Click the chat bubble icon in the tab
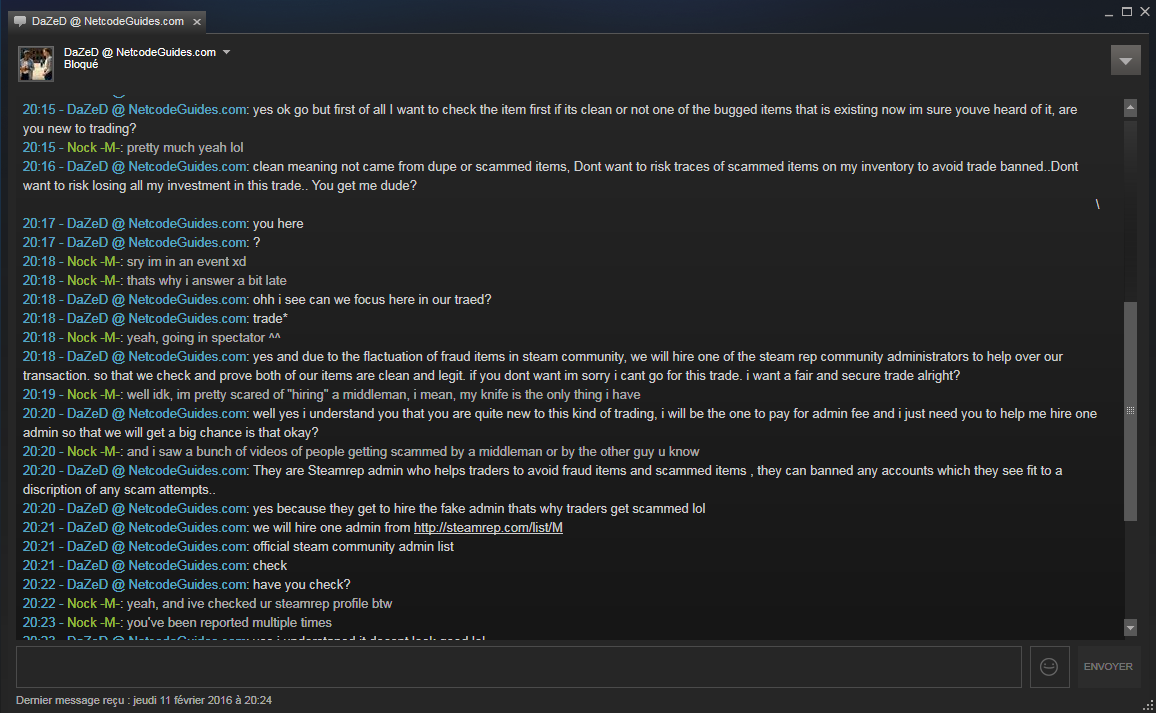The width and height of the screenshot is (1156, 713). [x=20, y=21]
